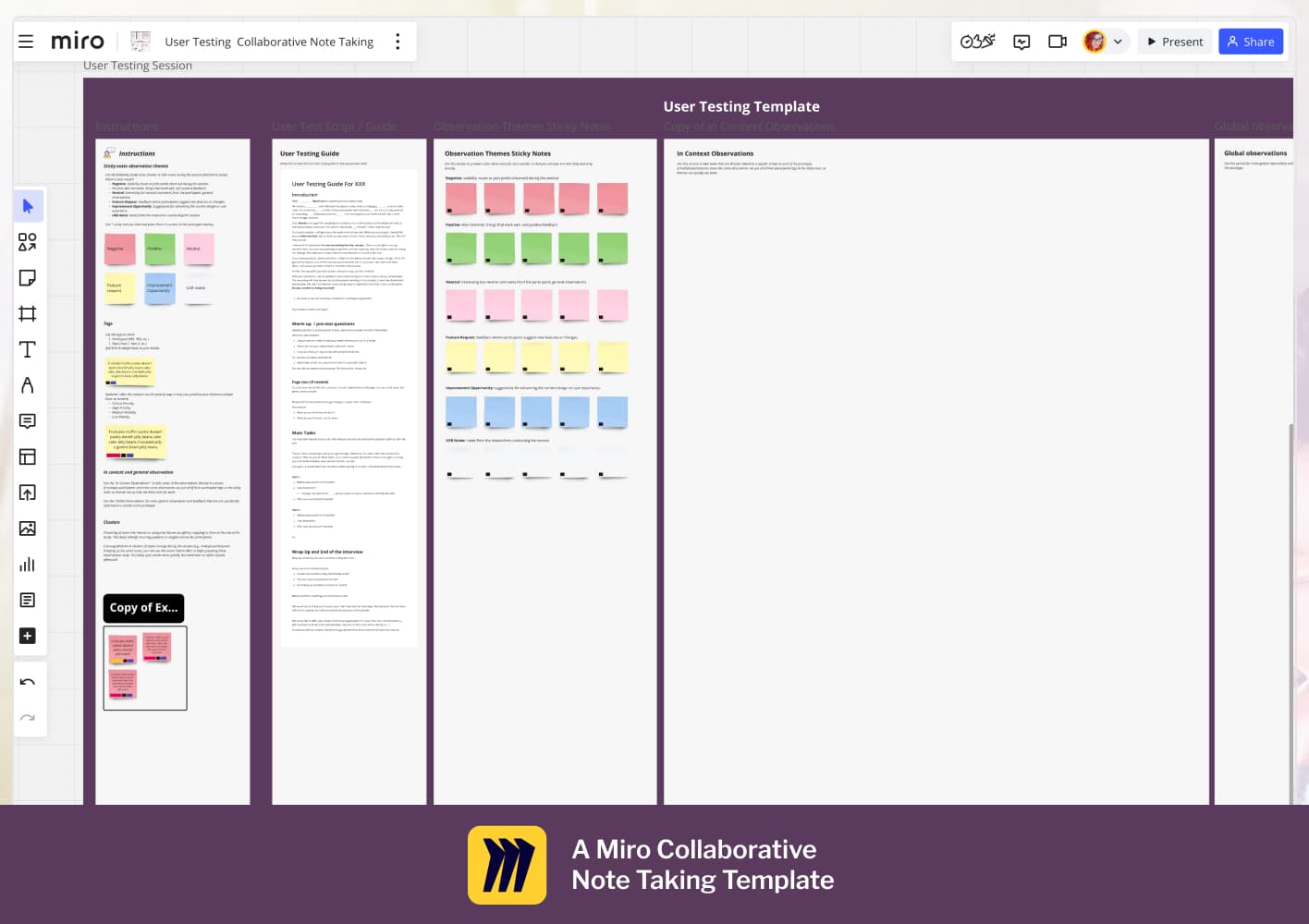Click the 'User Testing Session' frame title
1309x924 pixels.
[138, 66]
